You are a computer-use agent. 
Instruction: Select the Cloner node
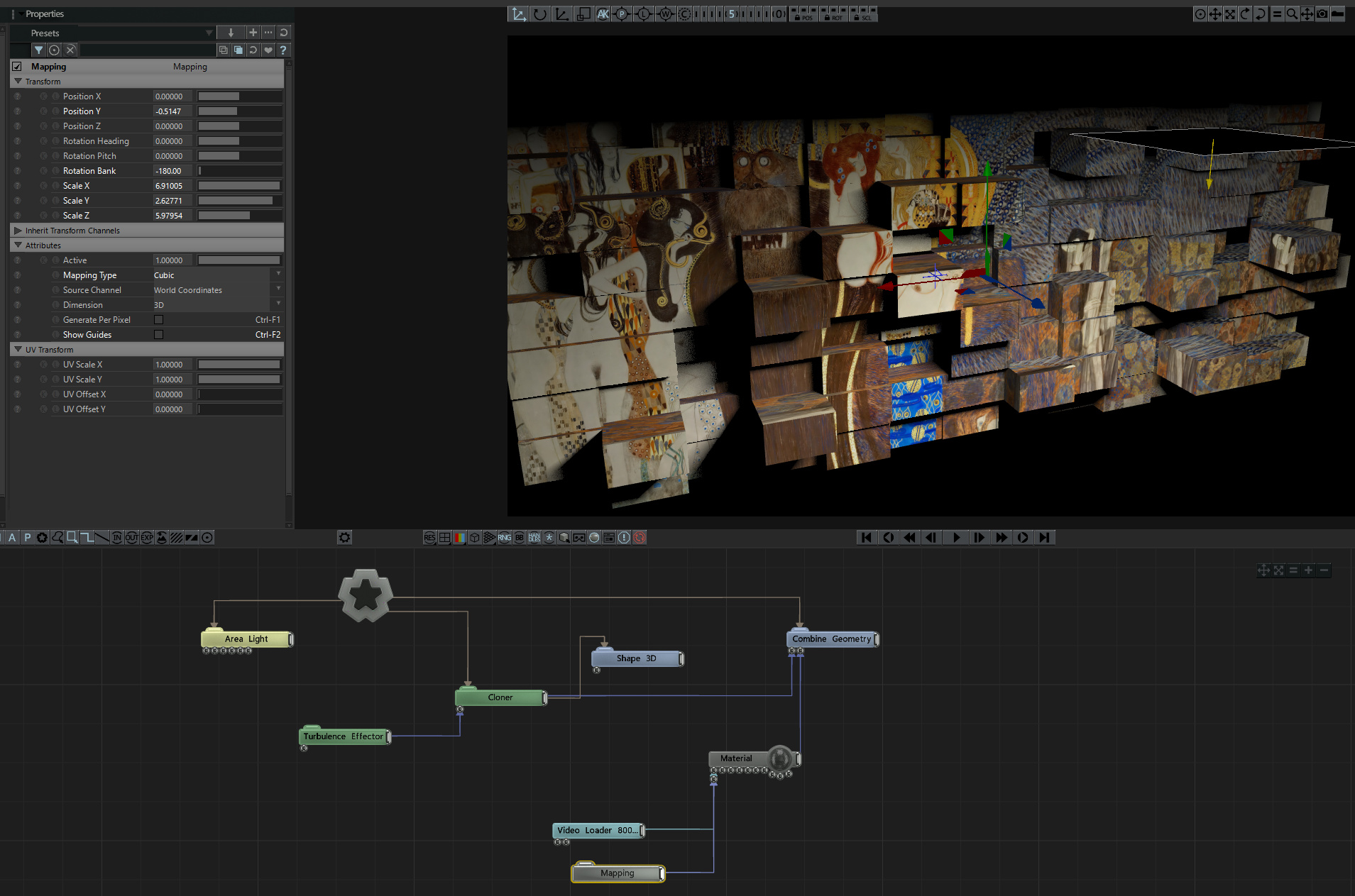coord(500,698)
